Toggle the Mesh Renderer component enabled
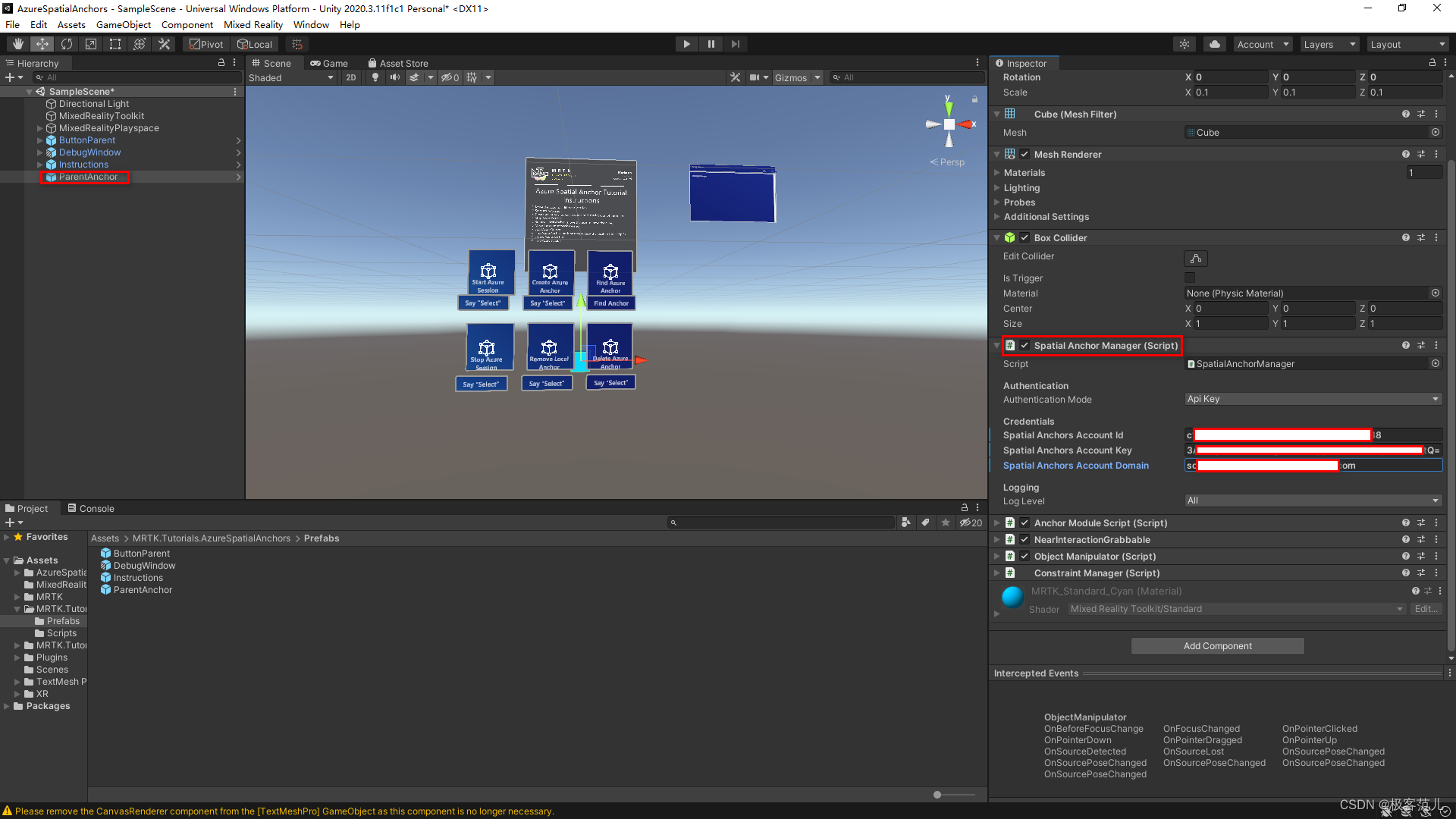The width and height of the screenshot is (1456, 819). 1024,154
